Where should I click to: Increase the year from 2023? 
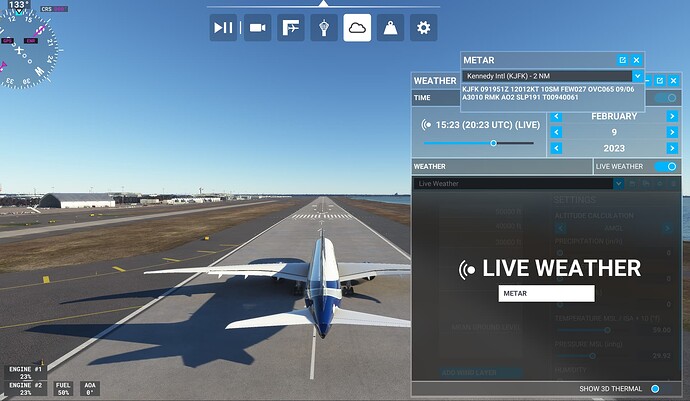point(672,148)
